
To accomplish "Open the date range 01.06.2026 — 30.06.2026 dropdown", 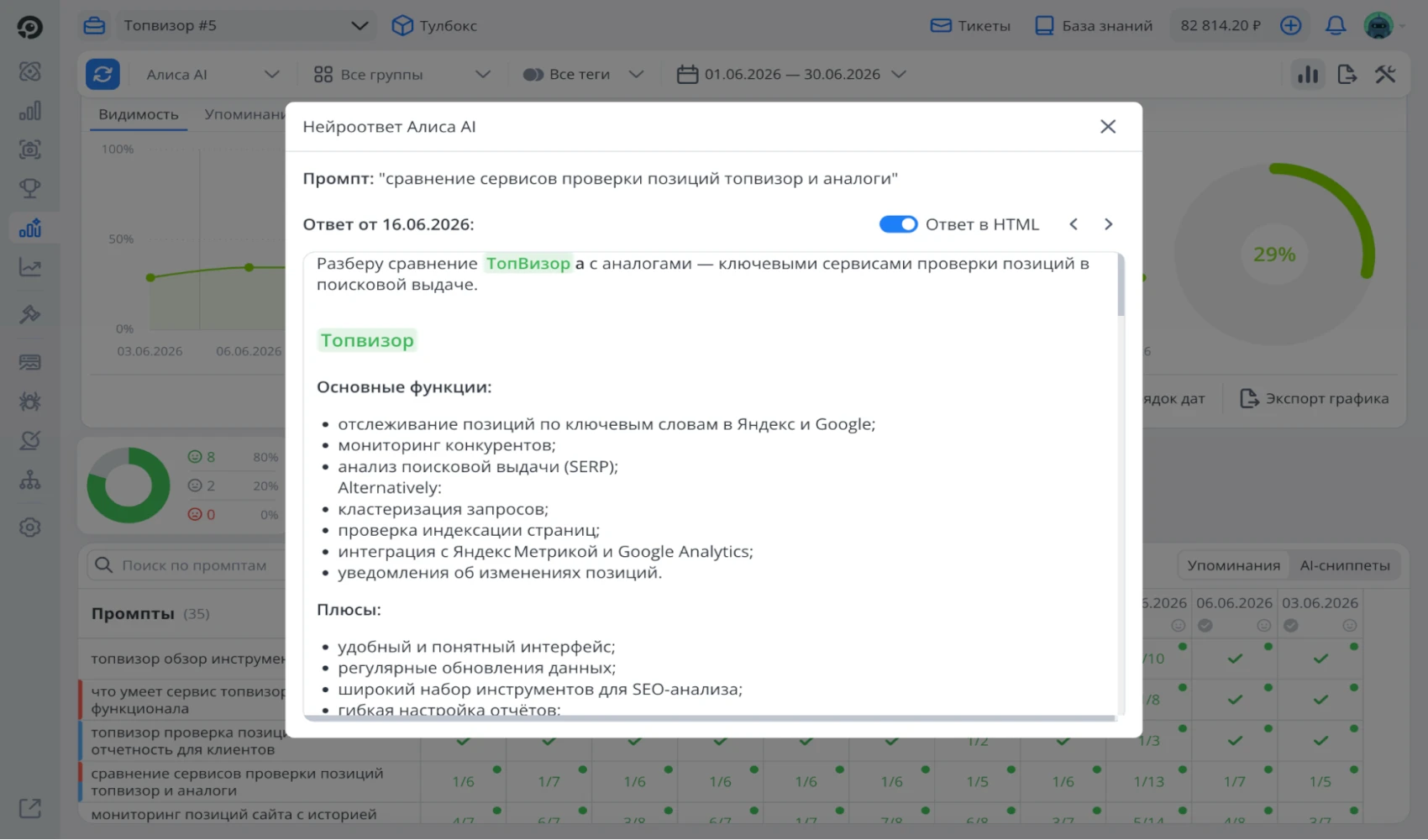I will [x=791, y=74].
